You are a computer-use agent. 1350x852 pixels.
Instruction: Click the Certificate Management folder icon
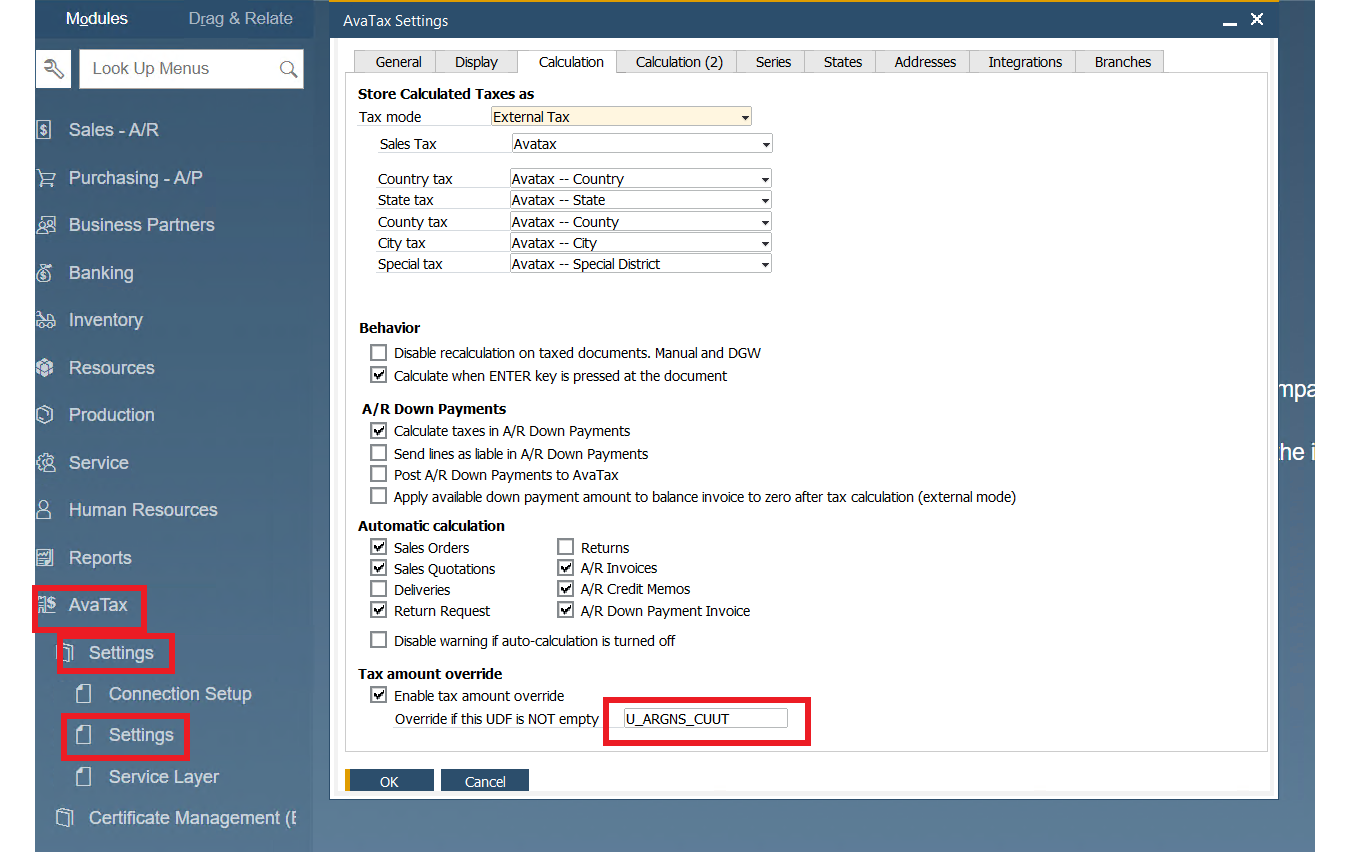65,818
